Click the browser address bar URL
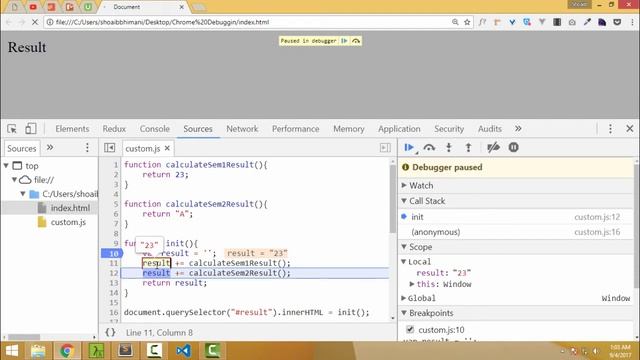Image resolution: width=640 pixels, height=360 pixels. tap(162, 22)
